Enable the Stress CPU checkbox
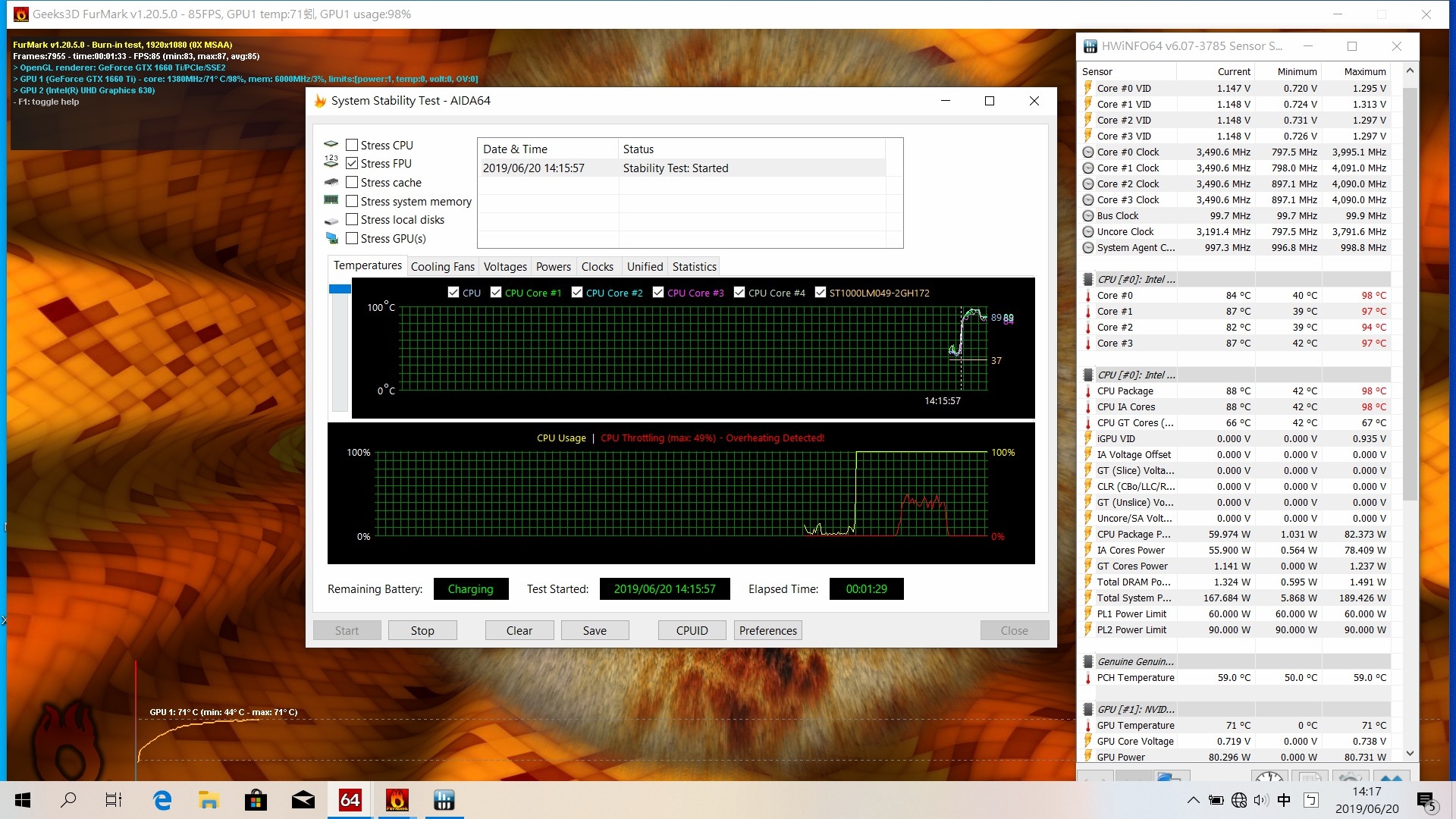 coord(352,145)
